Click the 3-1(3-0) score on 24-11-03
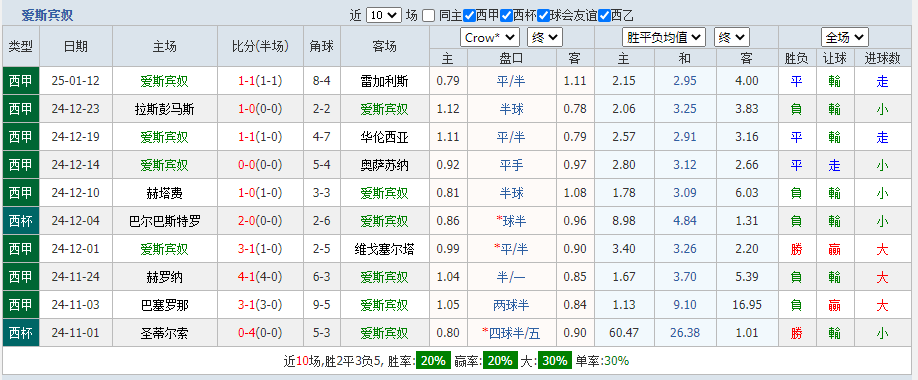 pos(261,306)
